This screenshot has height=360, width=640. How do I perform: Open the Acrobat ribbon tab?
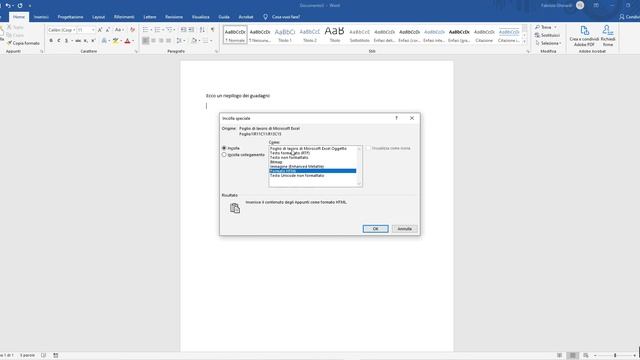click(x=246, y=17)
